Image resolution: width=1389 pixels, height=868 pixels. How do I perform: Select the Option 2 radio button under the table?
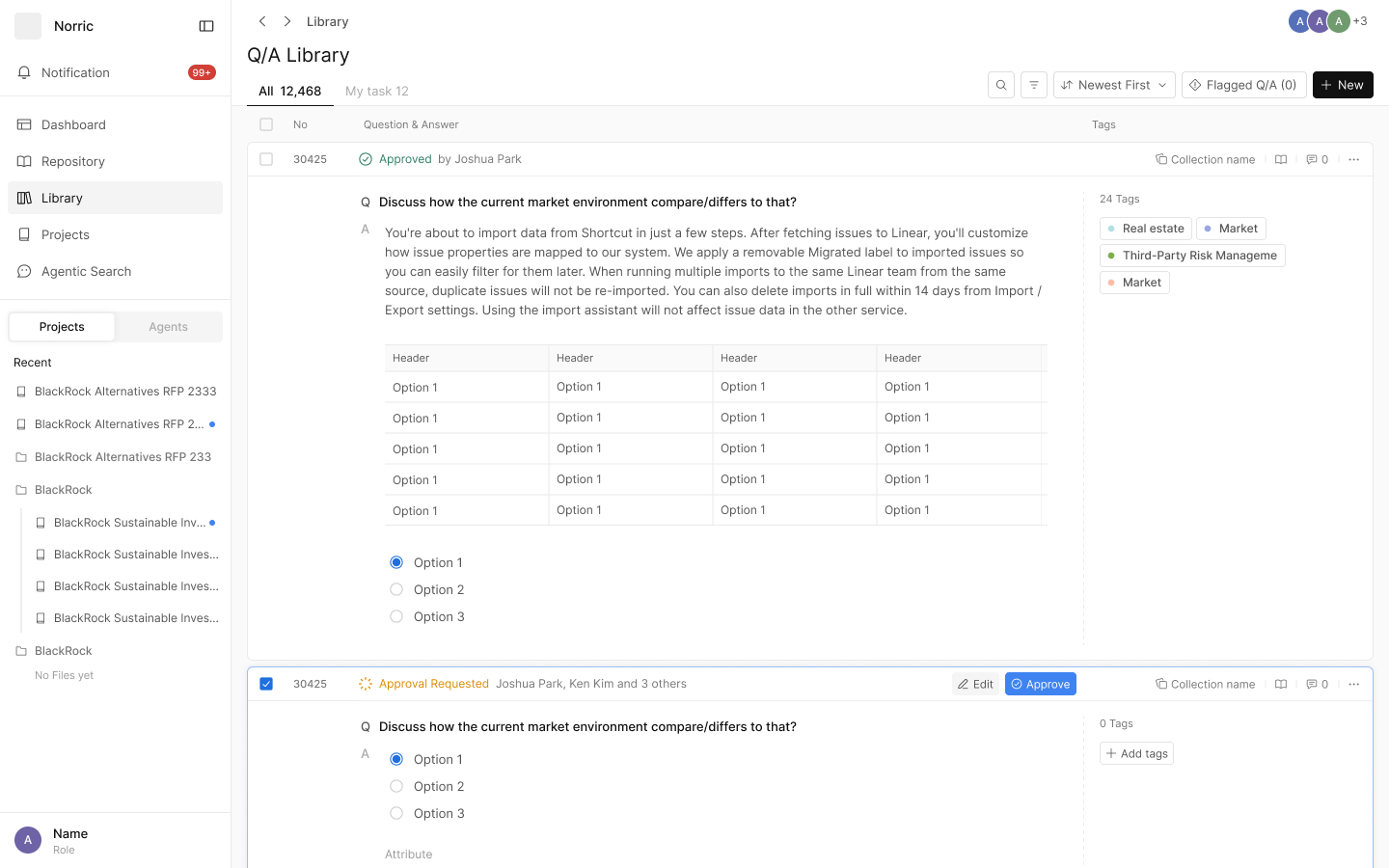[396, 589]
